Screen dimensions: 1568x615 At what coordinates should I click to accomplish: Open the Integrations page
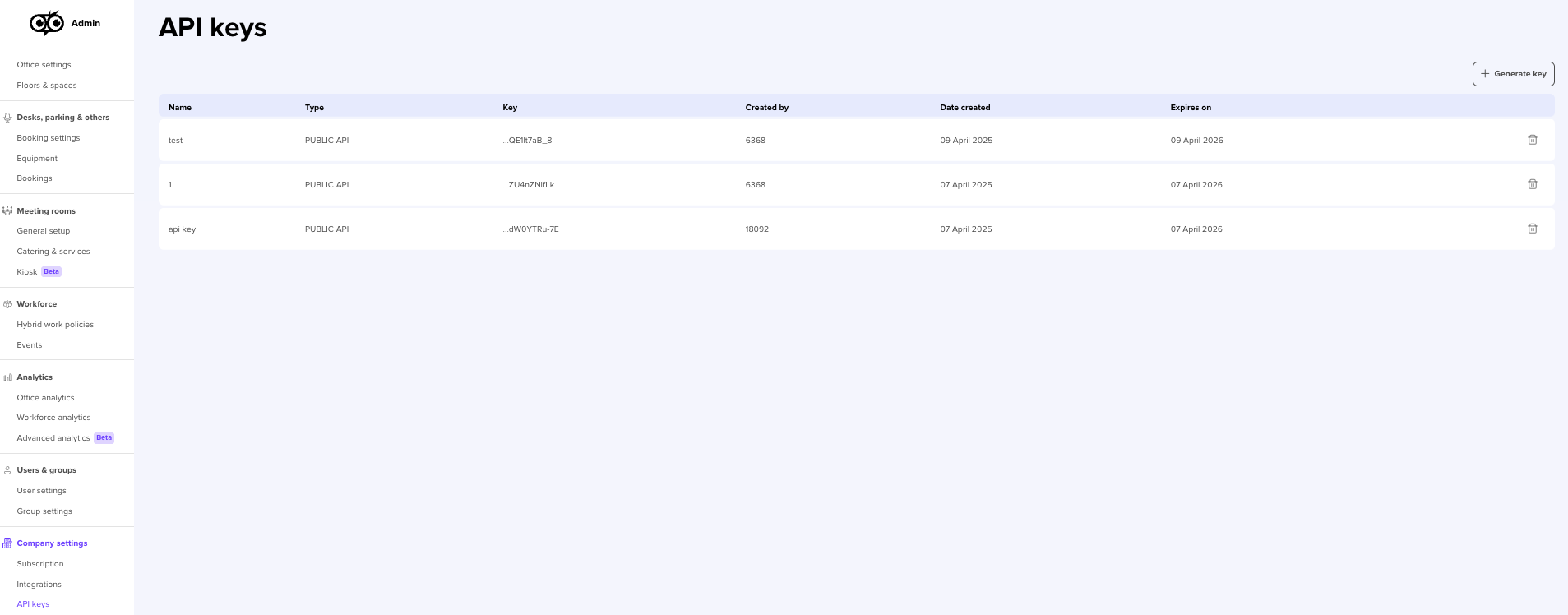[39, 585]
